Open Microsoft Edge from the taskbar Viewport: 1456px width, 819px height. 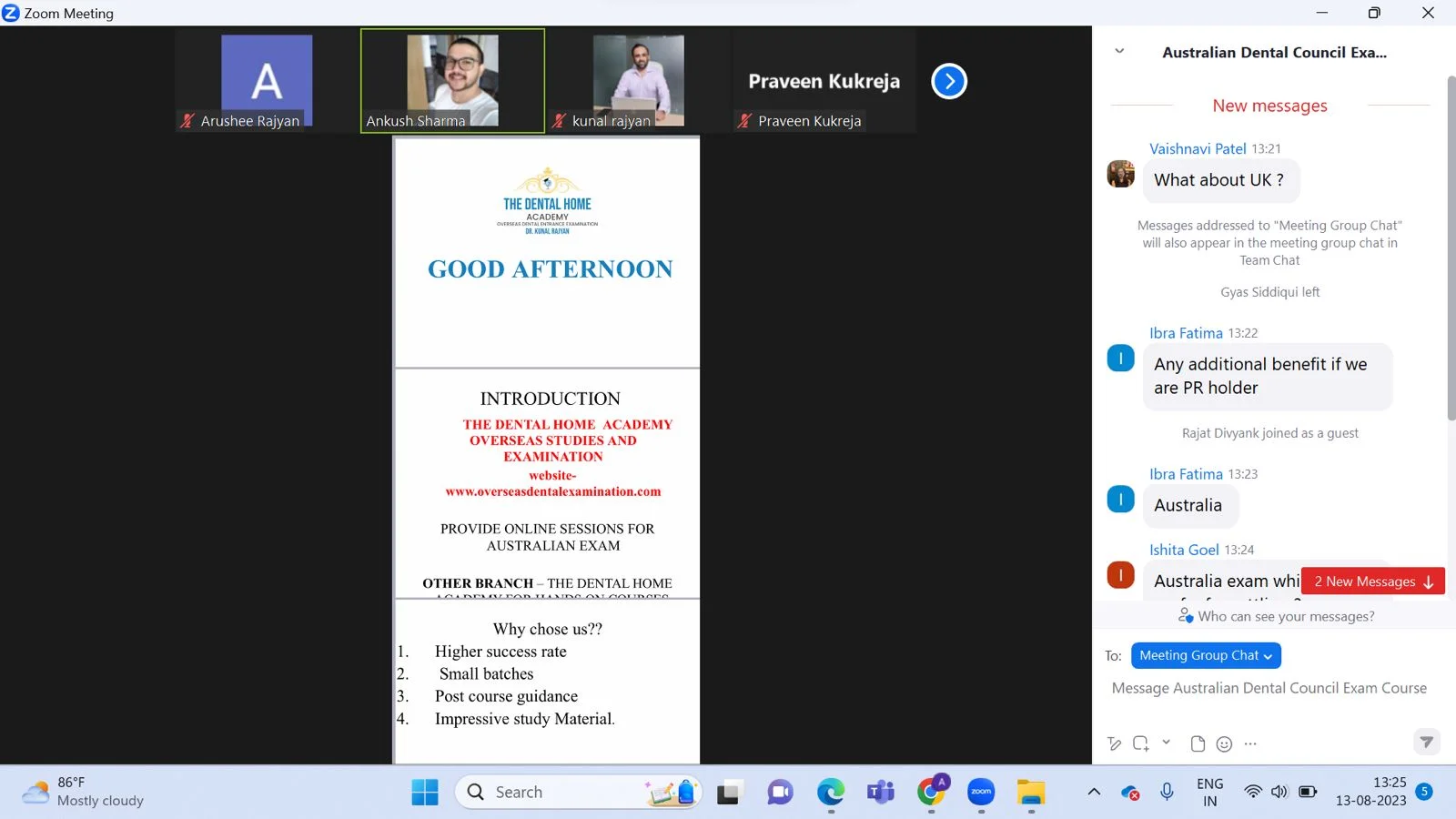830,793
